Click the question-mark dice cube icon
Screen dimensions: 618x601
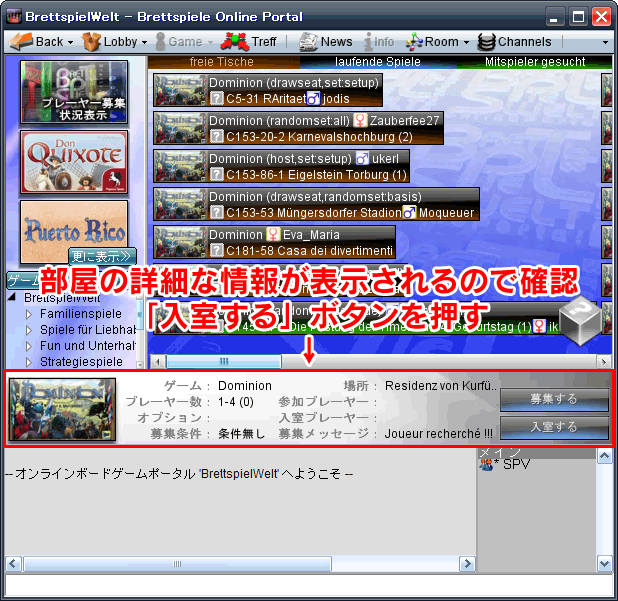580,321
